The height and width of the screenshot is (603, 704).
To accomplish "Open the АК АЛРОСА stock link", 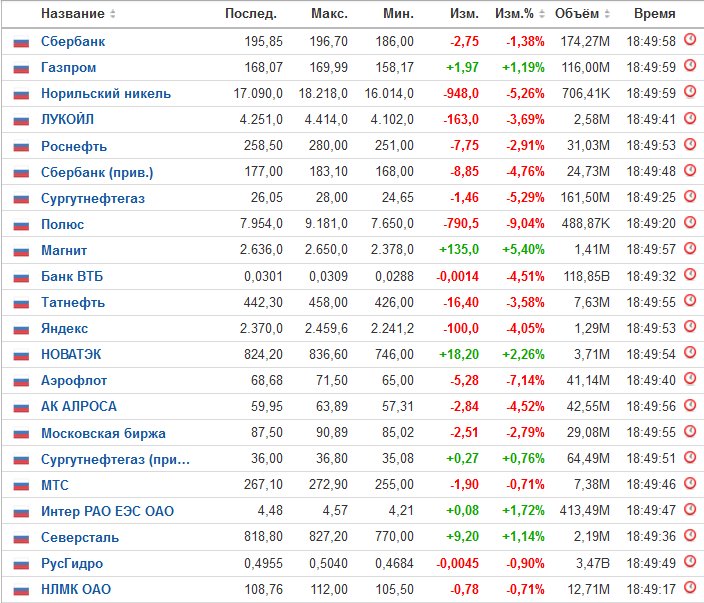I will click(79, 407).
